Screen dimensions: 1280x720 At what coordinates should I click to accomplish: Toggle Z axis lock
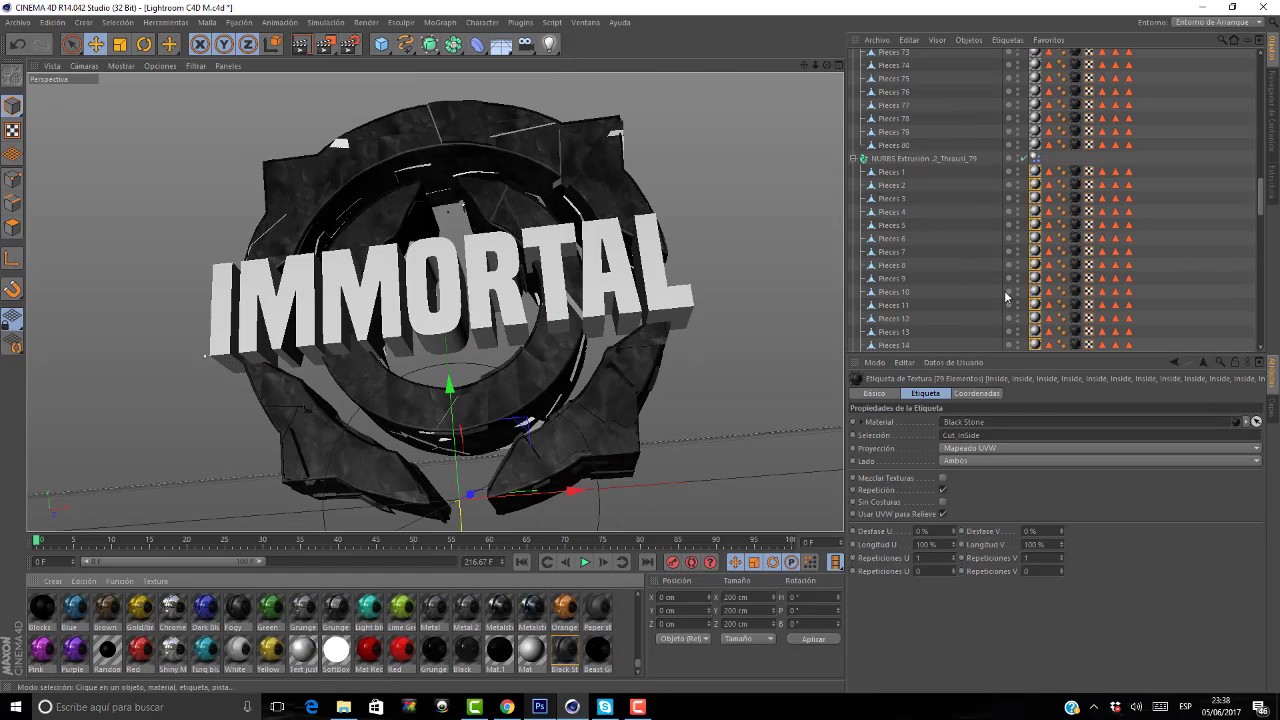click(x=248, y=44)
